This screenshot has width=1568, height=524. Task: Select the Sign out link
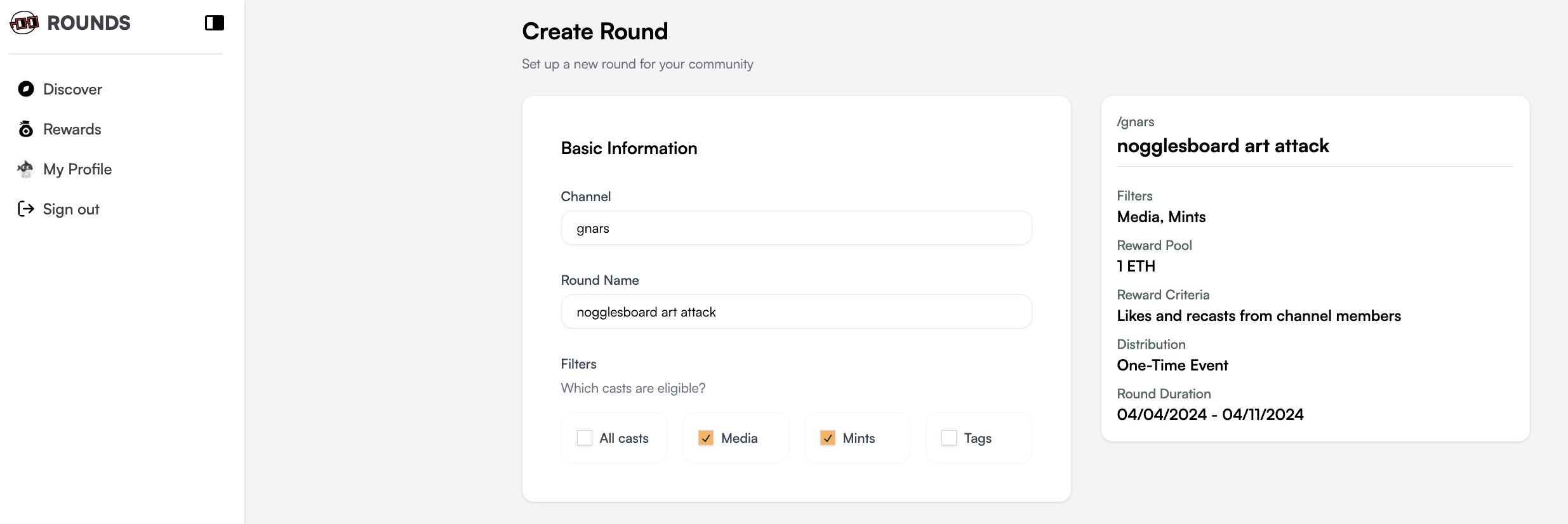pyautogui.click(x=71, y=209)
